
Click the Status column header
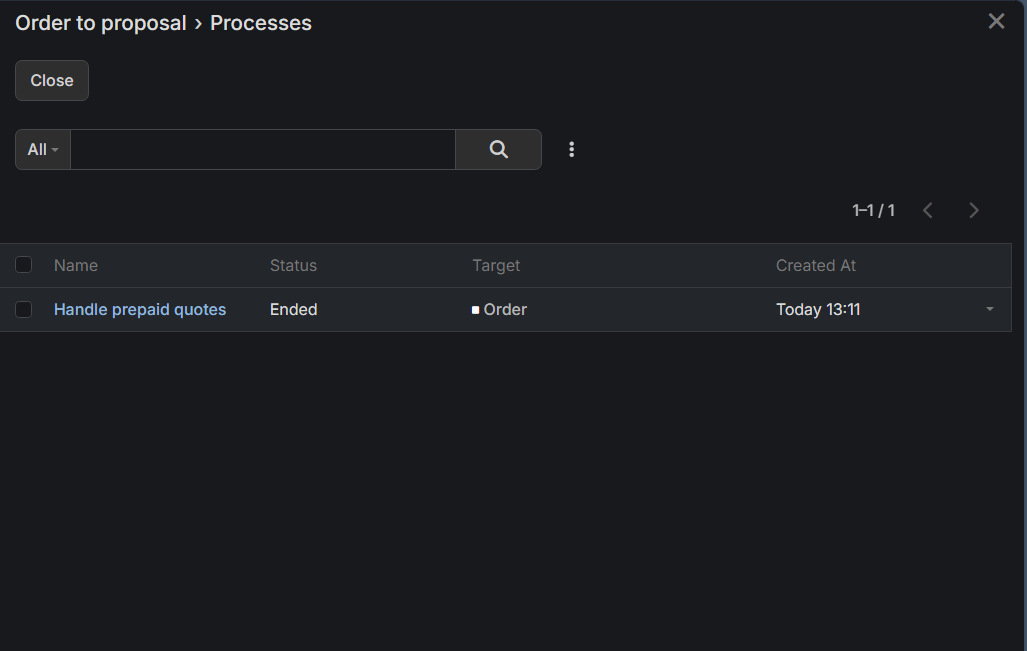(x=293, y=265)
